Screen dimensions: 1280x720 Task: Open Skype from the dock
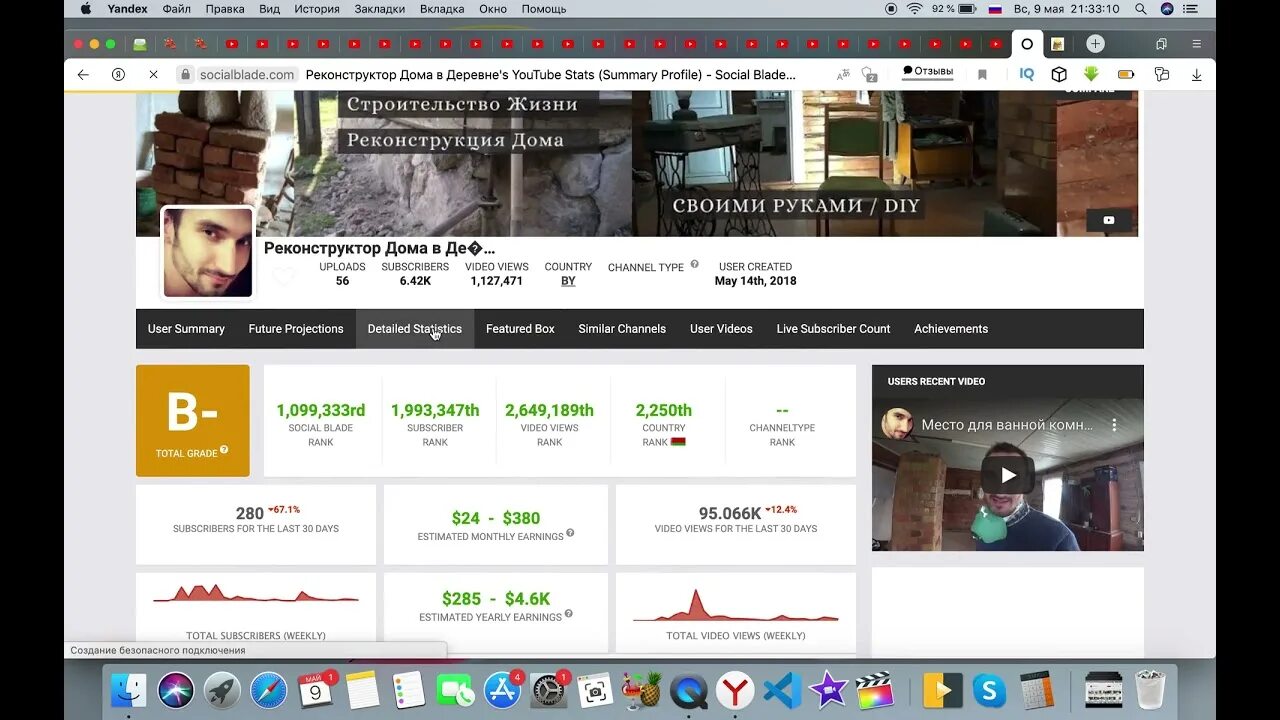coord(989,690)
